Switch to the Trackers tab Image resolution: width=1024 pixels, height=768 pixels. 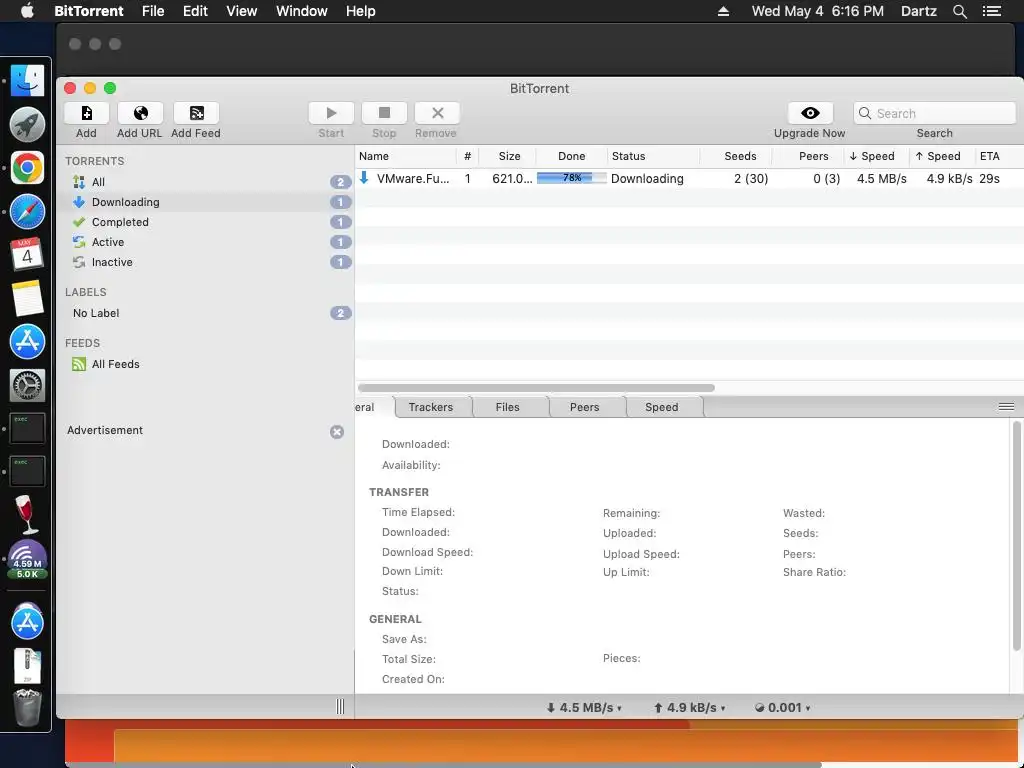[430, 407]
